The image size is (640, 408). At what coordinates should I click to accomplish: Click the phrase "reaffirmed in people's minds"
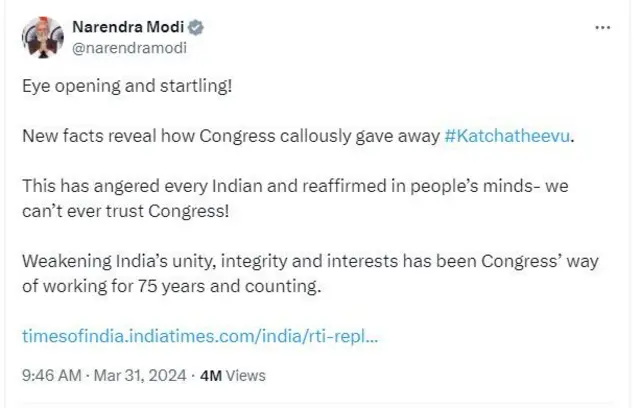(384, 185)
